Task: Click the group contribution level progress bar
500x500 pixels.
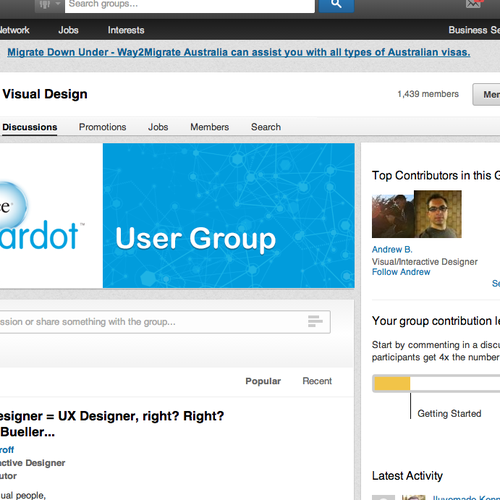Action: 436,383
